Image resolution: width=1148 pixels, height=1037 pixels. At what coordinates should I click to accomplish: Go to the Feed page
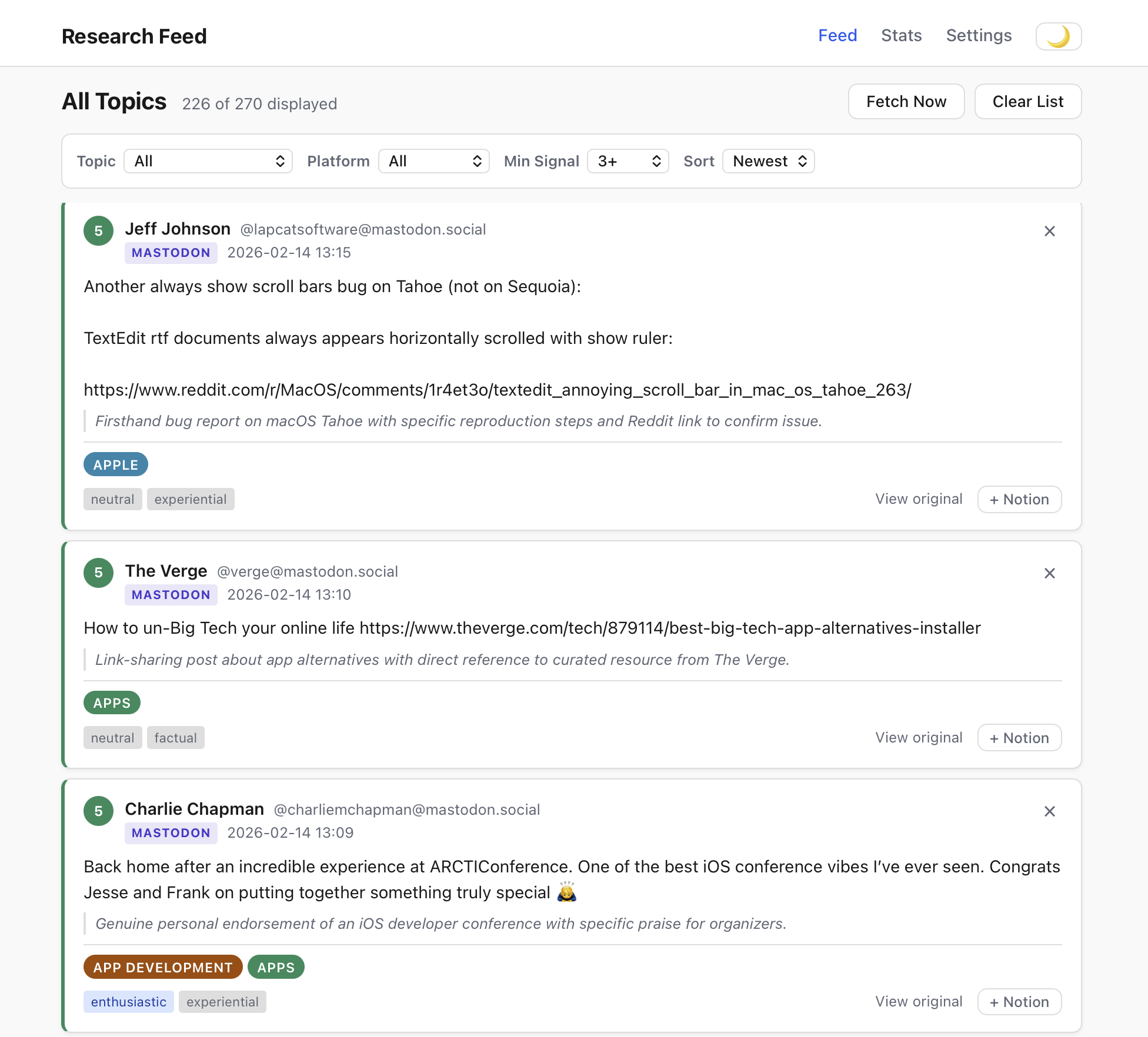coord(837,36)
